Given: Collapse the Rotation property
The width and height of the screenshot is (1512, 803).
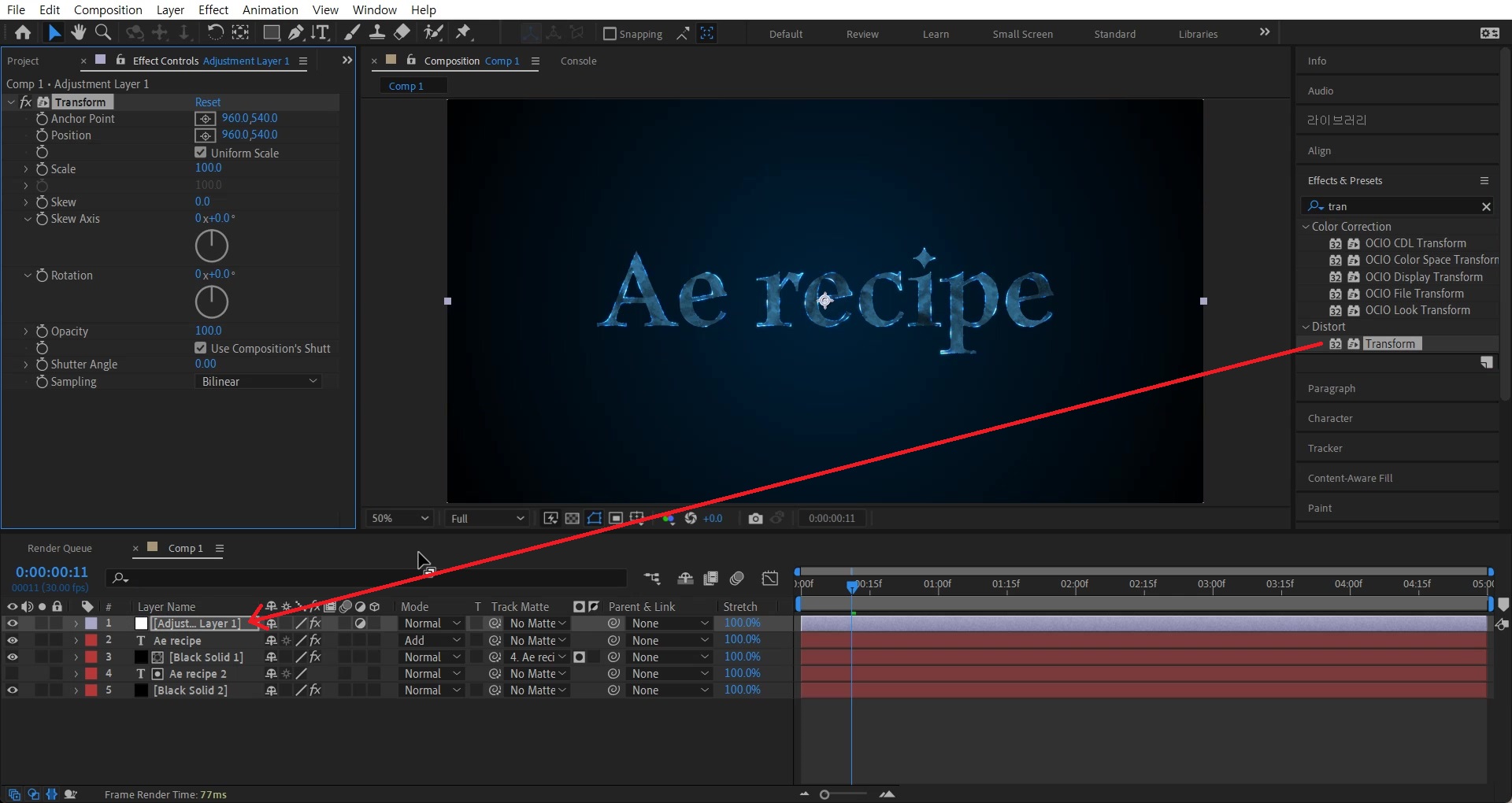Looking at the screenshot, I should [26, 276].
